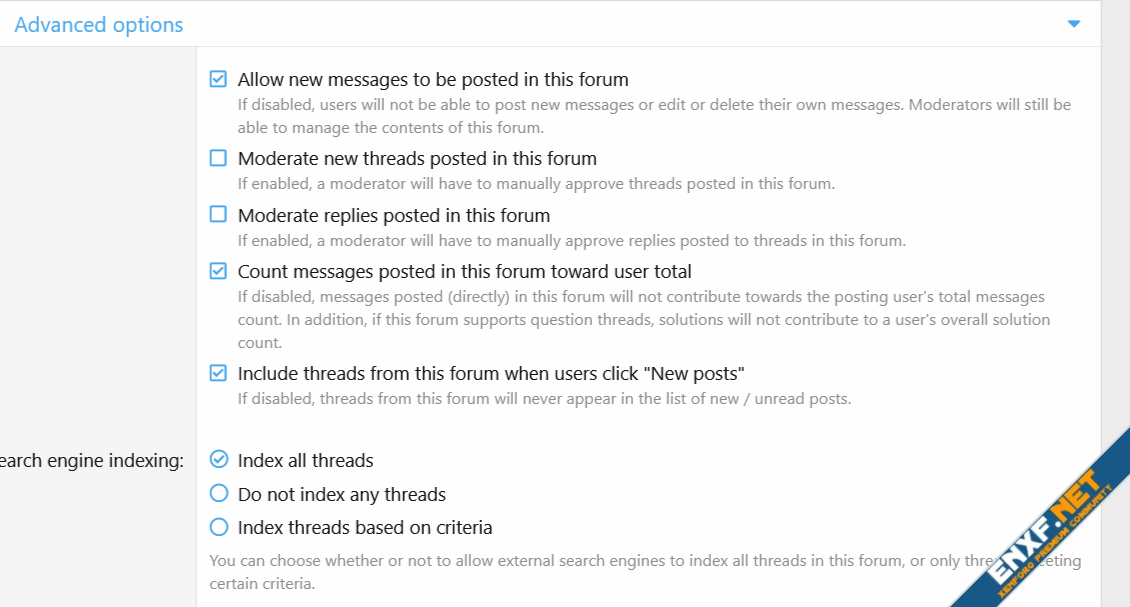Click the Advanced options header title
The image size is (1130, 607).
point(99,25)
